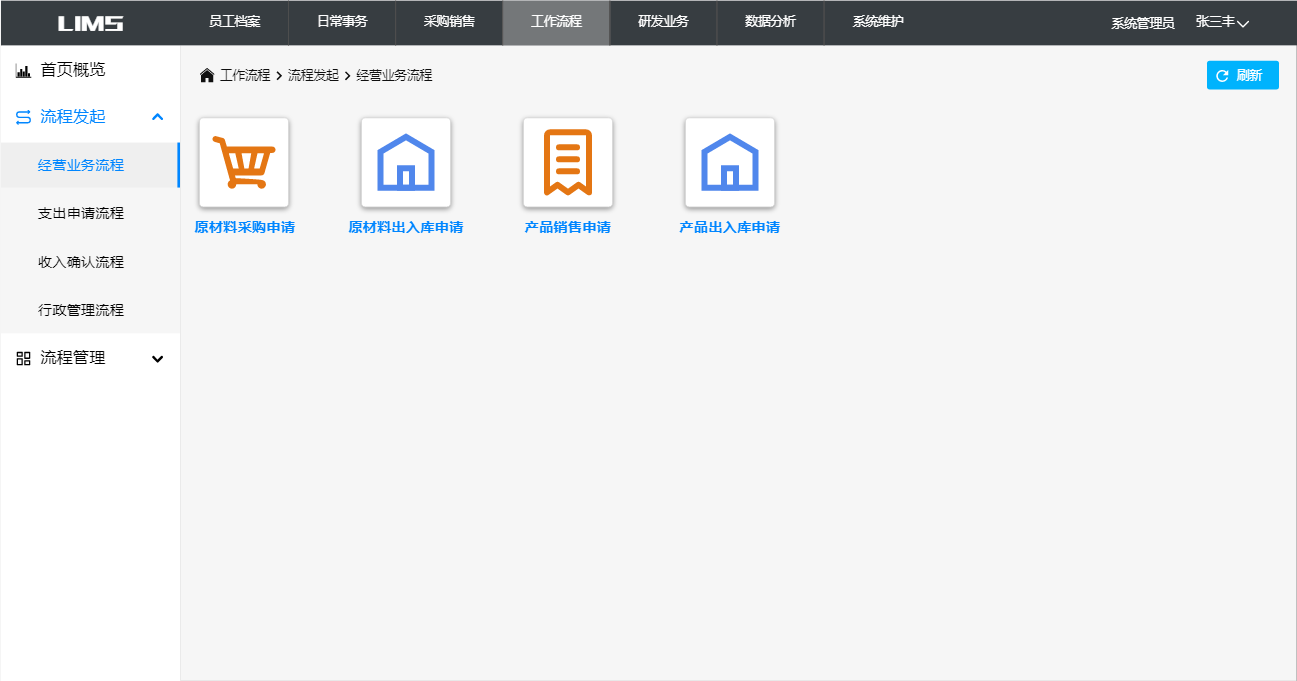This screenshot has height=681, width=1297.
Task: Click the home icon in breadcrumb
Action: click(x=207, y=76)
